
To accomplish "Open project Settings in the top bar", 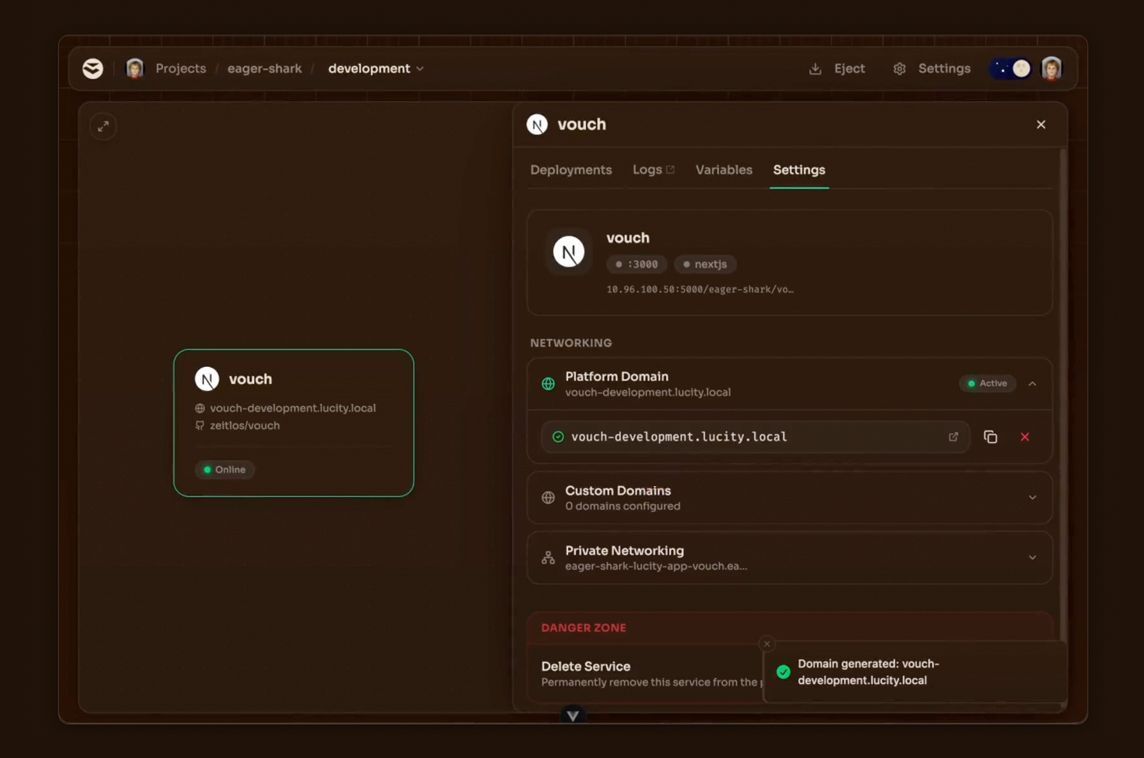I will pyautogui.click(x=932, y=69).
